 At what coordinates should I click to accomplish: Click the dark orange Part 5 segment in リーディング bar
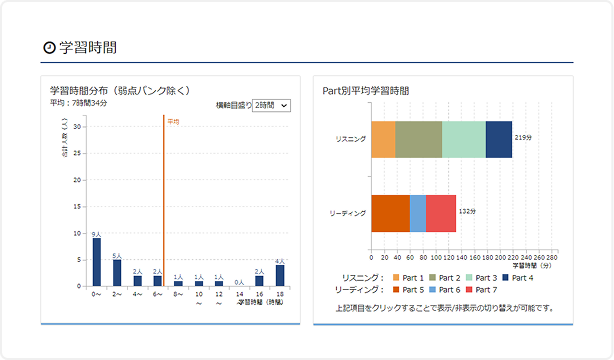click(391, 213)
